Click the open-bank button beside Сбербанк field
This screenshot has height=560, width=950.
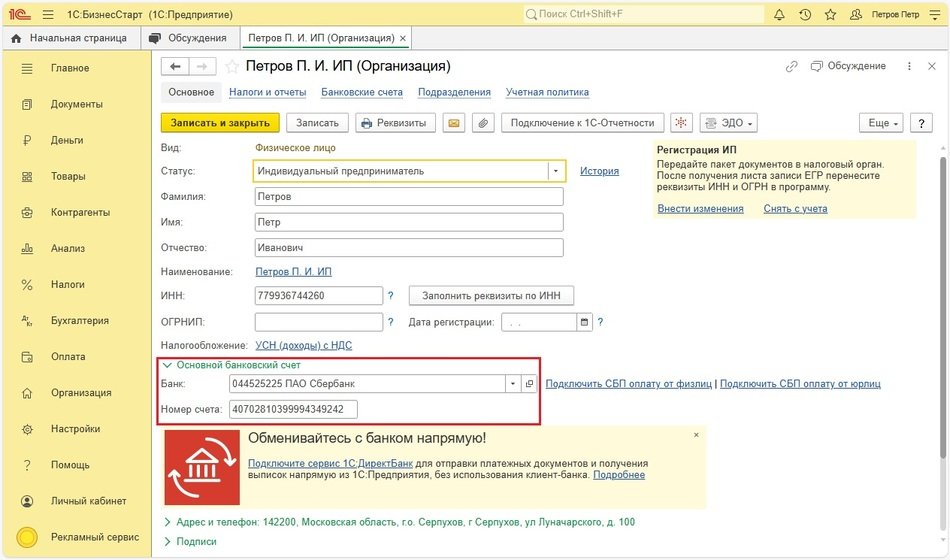[x=529, y=383]
